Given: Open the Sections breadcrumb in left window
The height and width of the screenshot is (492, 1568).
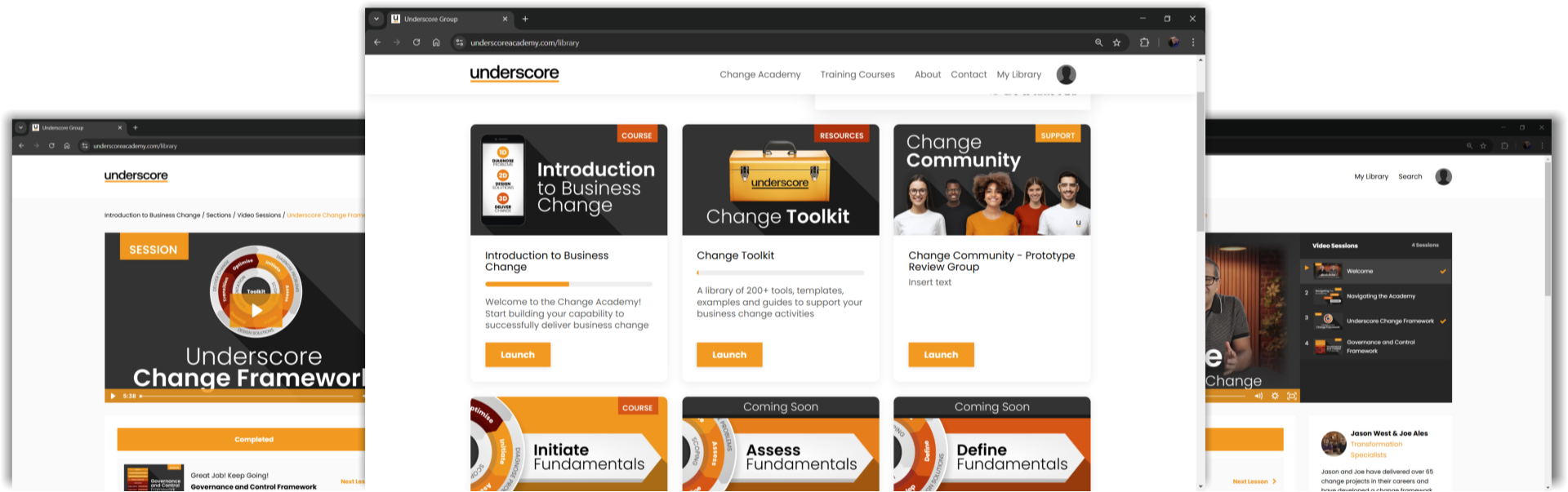Looking at the screenshot, I should tap(218, 215).
